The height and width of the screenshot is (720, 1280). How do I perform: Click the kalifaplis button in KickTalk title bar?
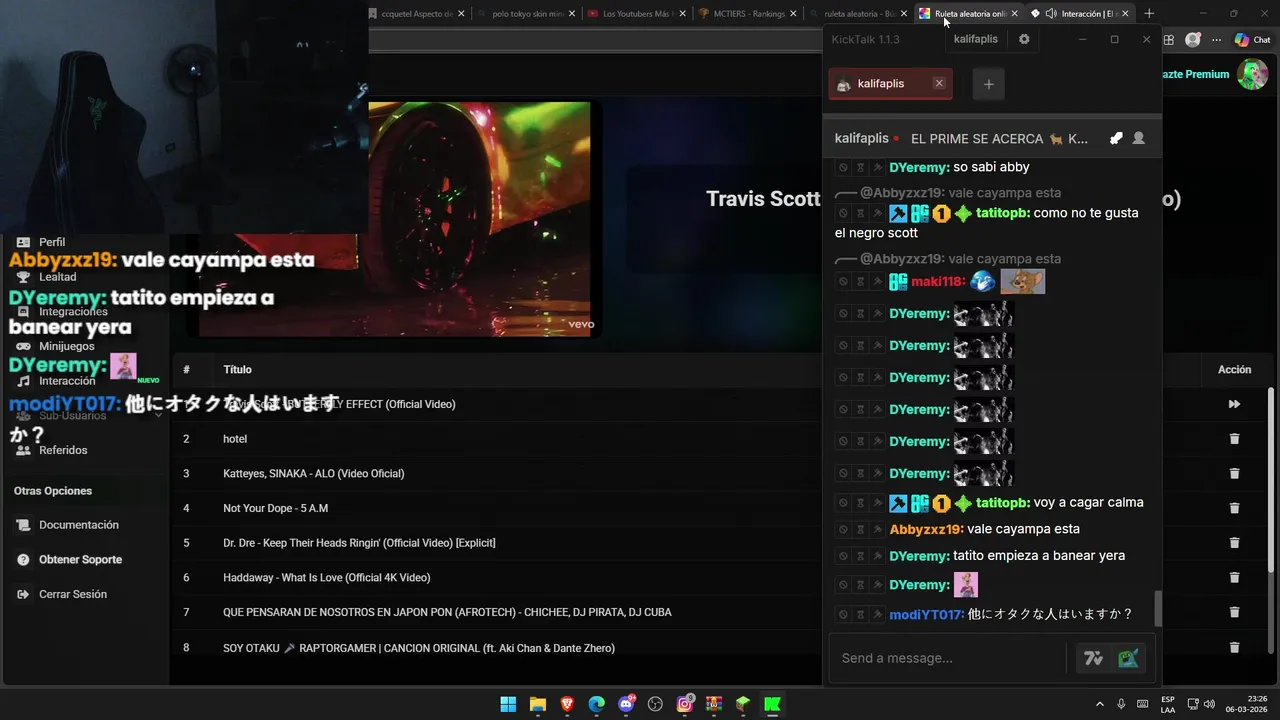[976, 39]
